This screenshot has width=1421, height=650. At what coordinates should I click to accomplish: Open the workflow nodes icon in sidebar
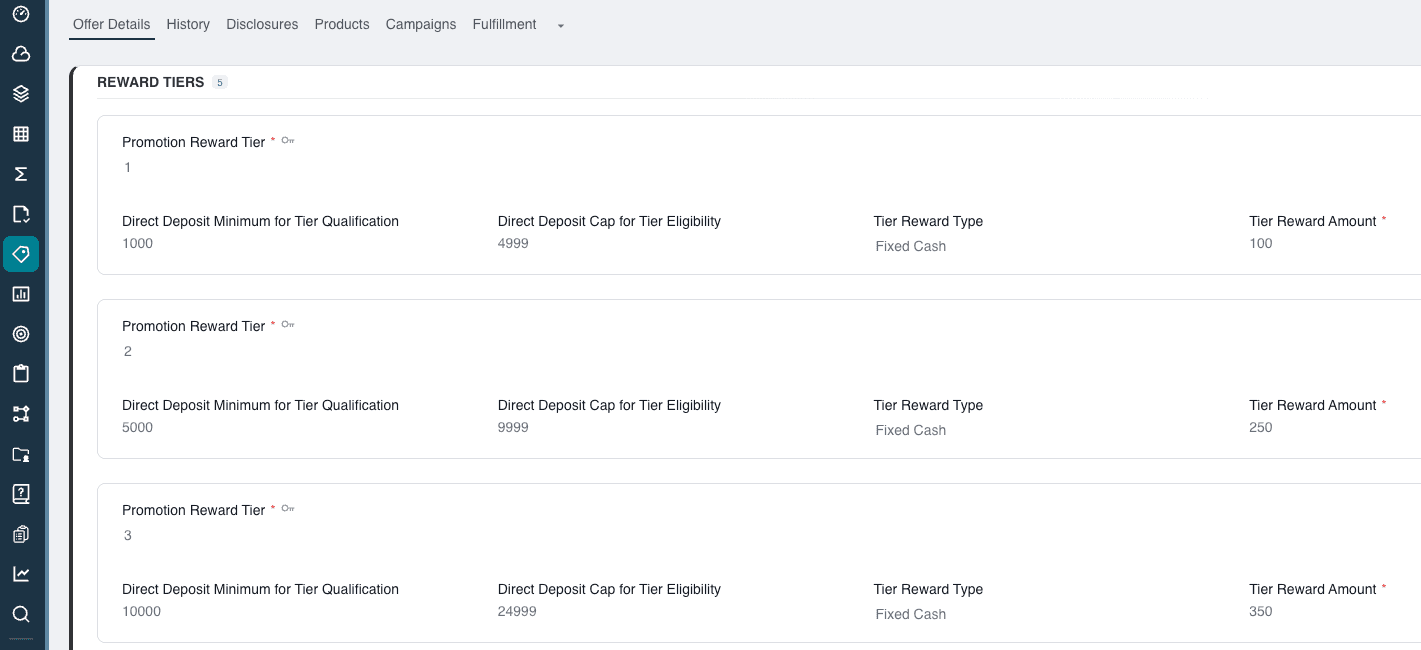point(21,414)
